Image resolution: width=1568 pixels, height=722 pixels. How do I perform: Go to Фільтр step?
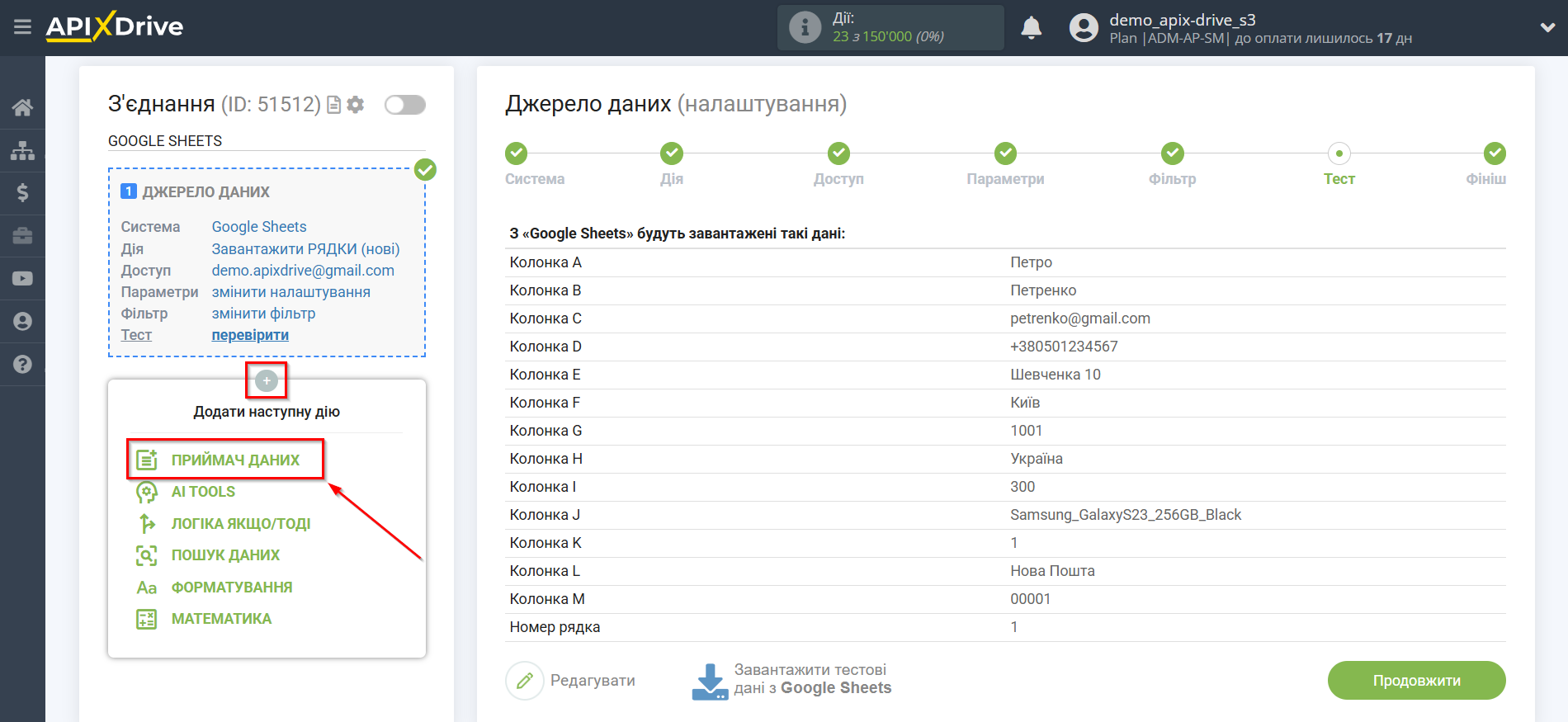1172,153
